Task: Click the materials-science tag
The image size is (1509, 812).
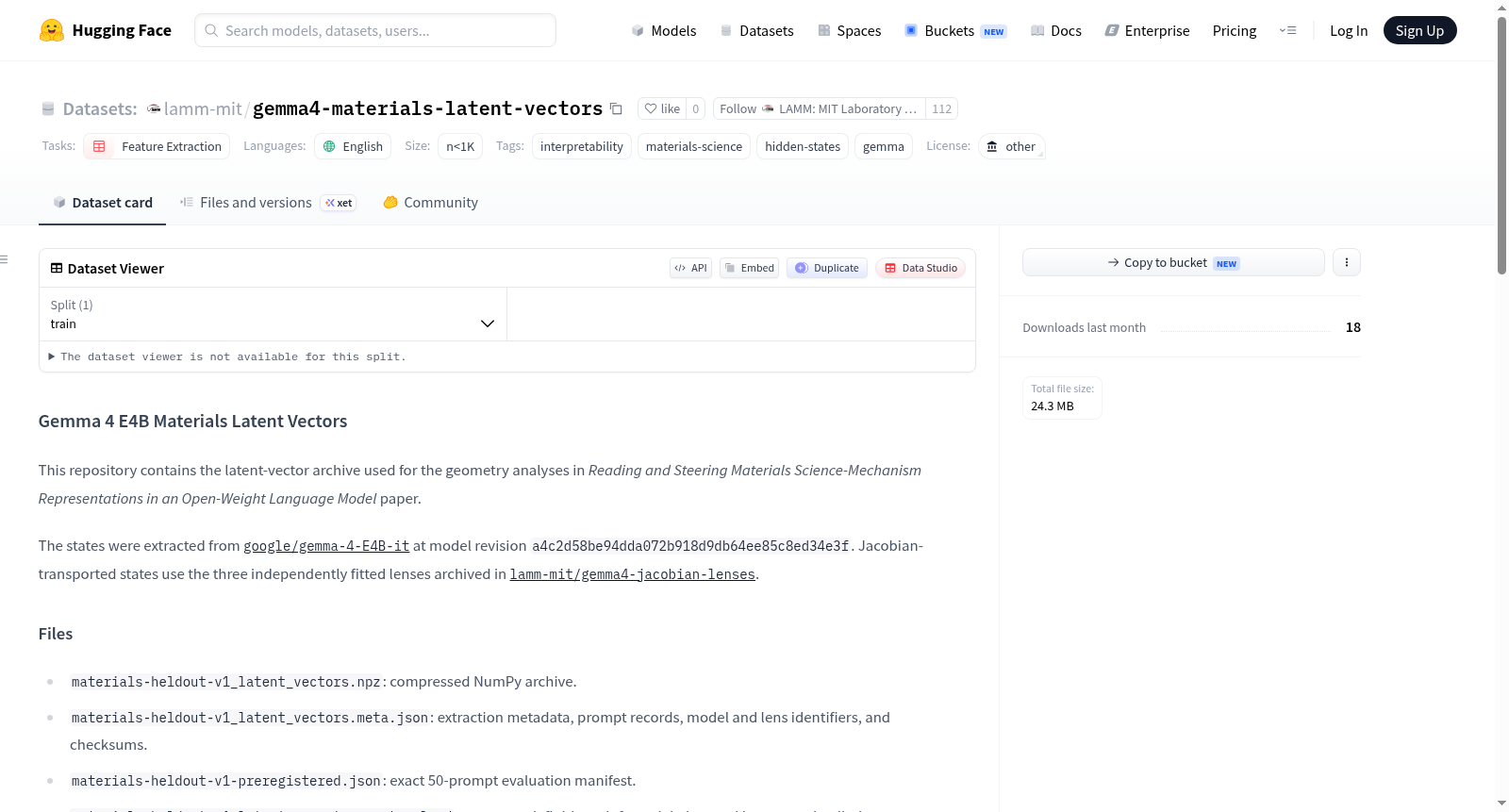Action: (694, 146)
